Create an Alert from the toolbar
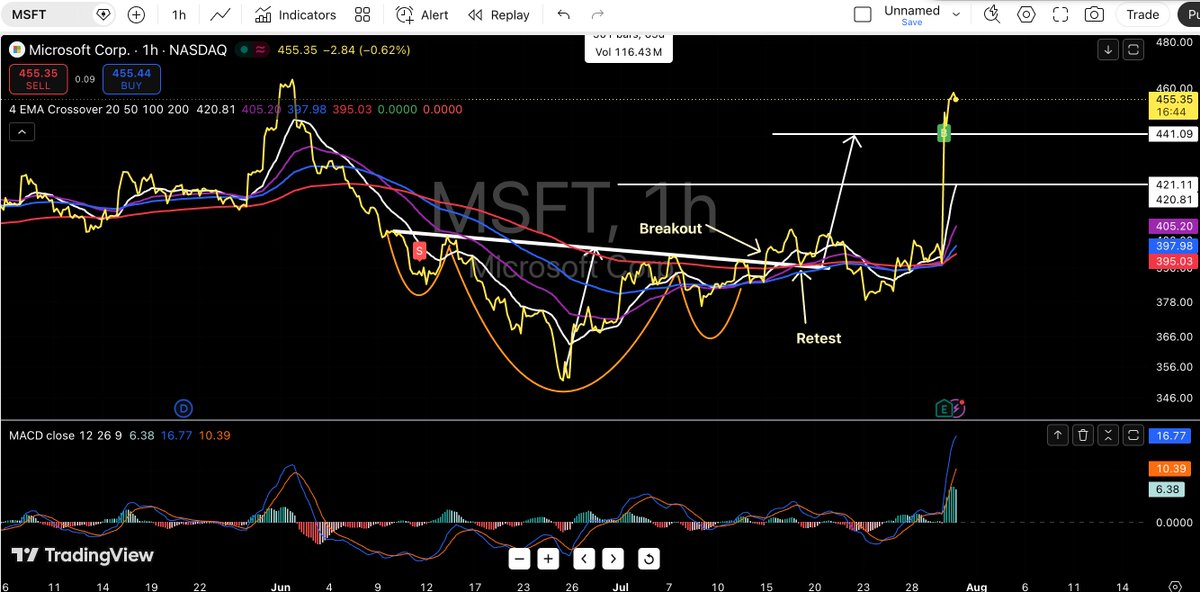Viewport: 1200px width, 592px height. [422, 15]
